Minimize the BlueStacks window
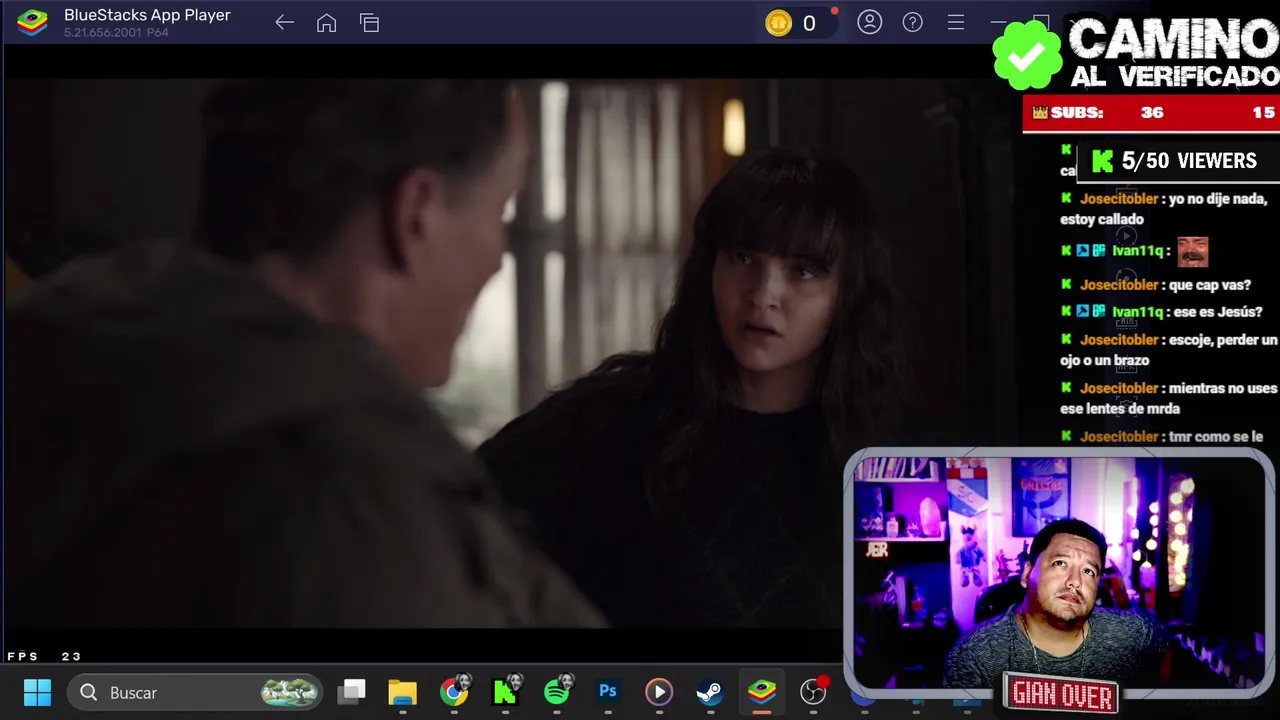This screenshot has height=720, width=1280. click(x=998, y=22)
